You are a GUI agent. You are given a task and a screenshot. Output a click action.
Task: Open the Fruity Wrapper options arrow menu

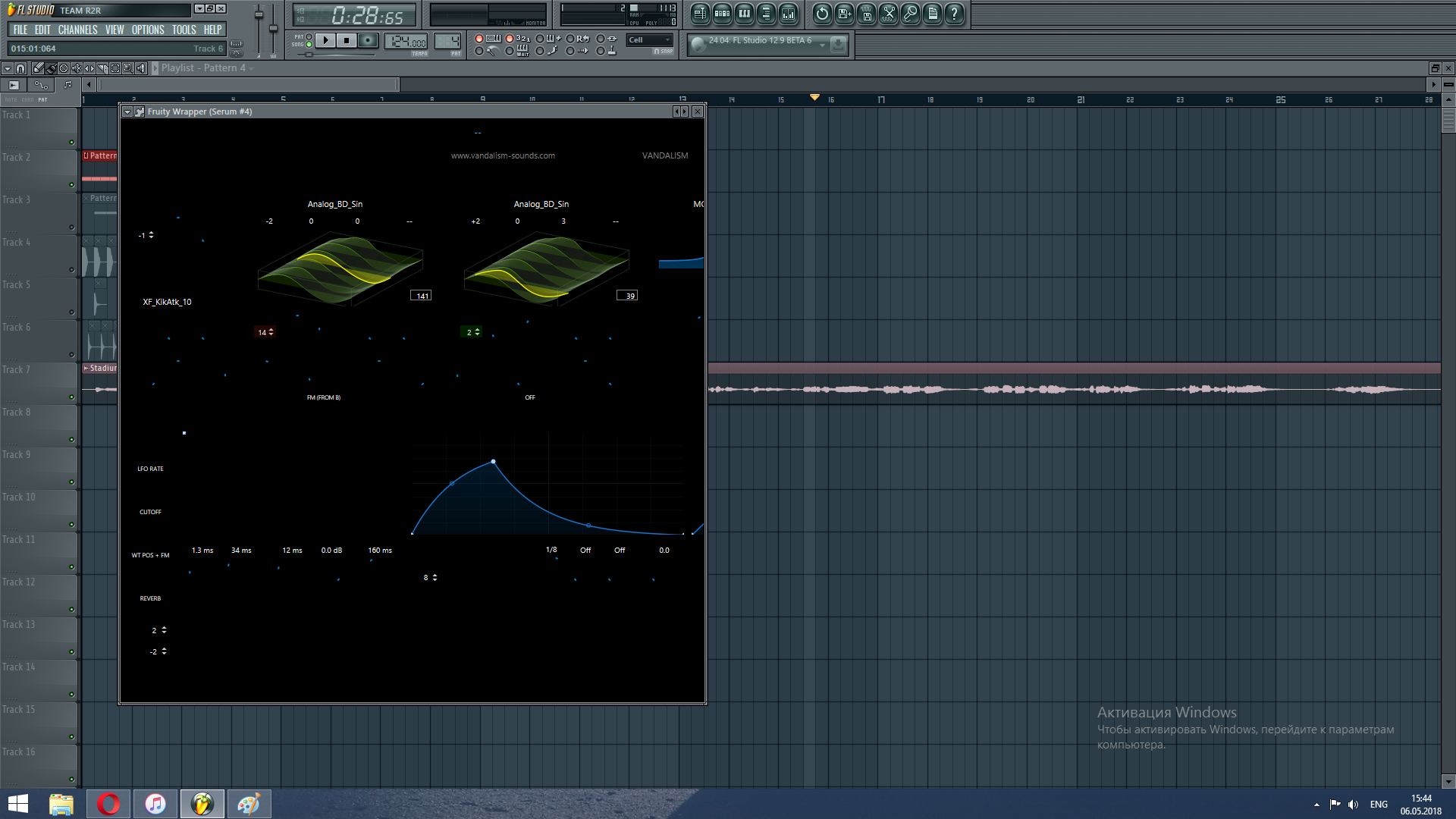[x=127, y=111]
